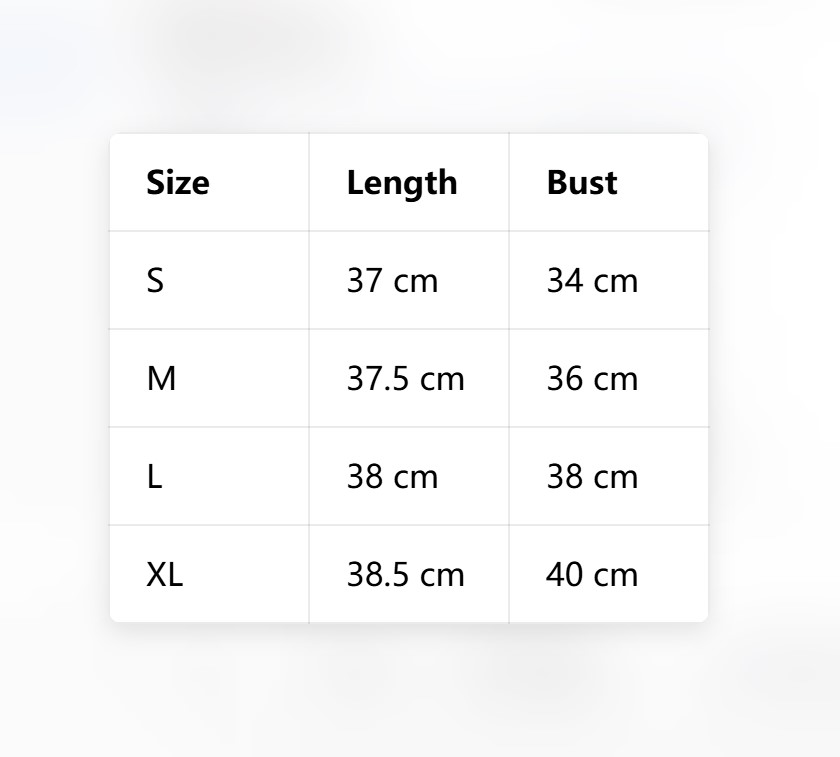This screenshot has width=840, height=757.
Task: Select the L size cell
Action: (209, 476)
